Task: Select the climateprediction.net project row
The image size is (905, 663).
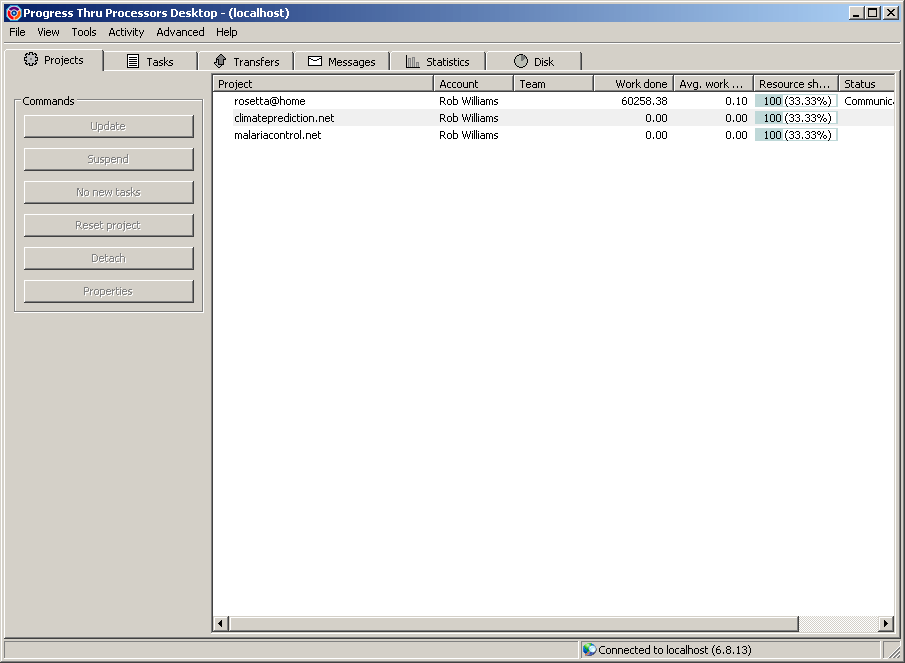Action: pos(554,118)
